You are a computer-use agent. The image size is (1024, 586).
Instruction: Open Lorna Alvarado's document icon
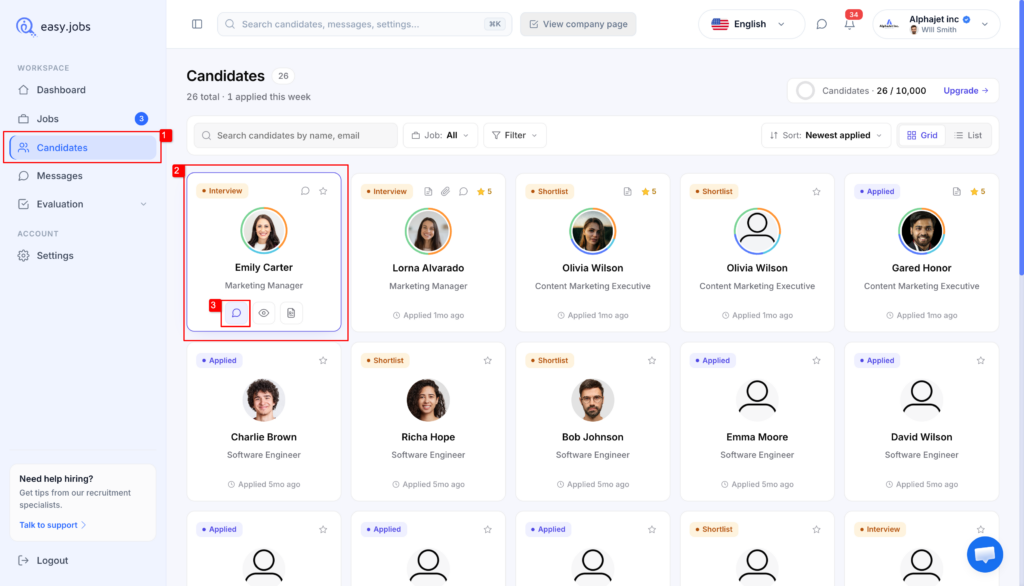click(x=428, y=191)
